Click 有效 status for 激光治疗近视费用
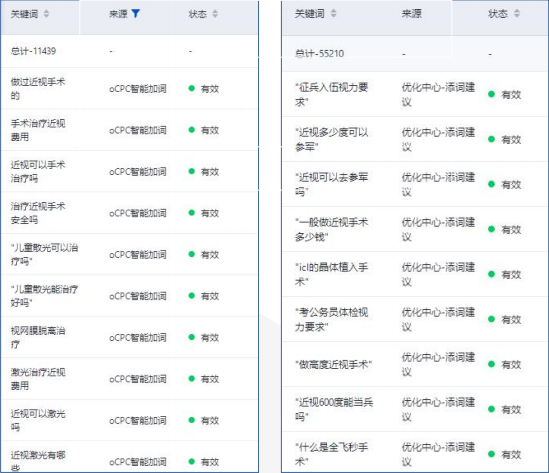 tap(210, 379)
